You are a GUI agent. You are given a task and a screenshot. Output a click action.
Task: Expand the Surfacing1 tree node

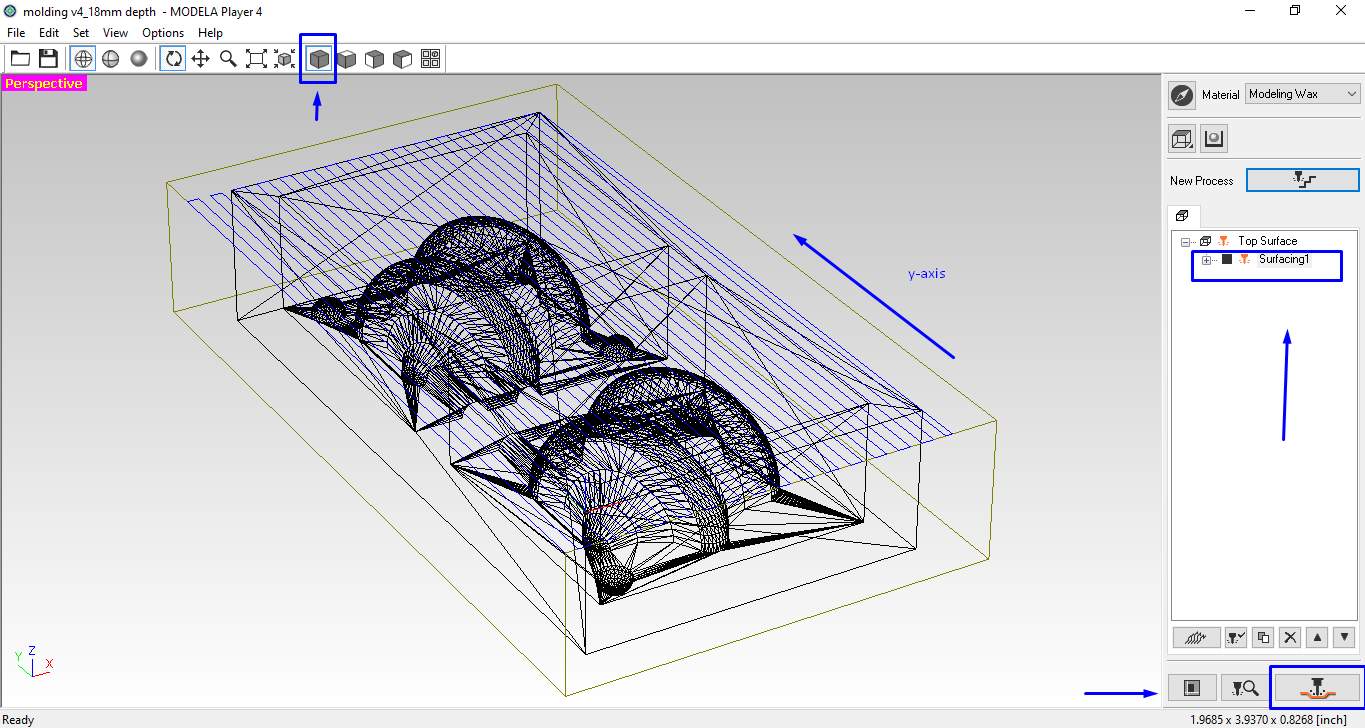click(1206, 260)
